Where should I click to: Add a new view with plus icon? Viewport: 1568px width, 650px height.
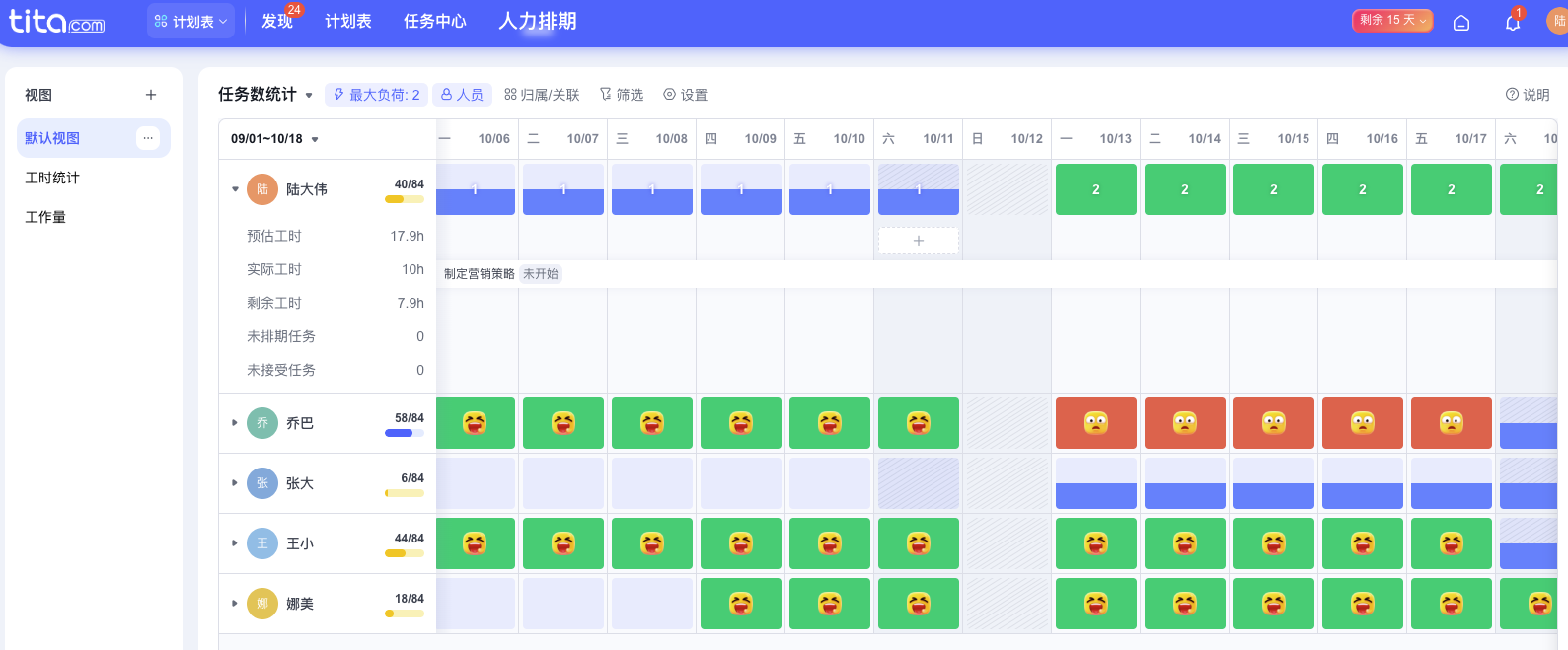tap(151, 95)
